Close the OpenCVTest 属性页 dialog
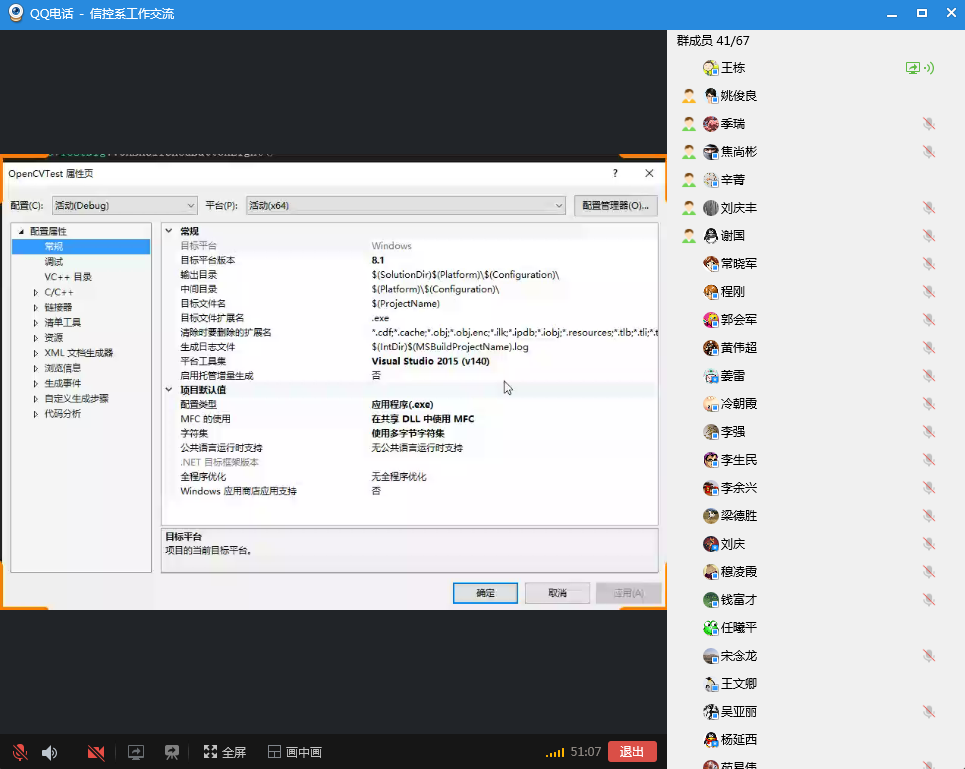Viewport: 965px width, 769px height. 649,173
